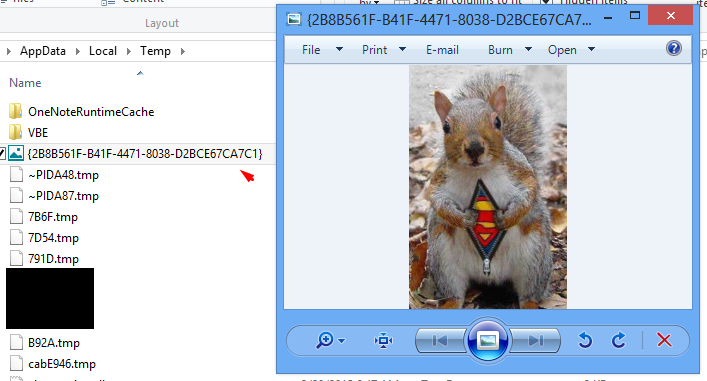Navigate to Temp in the address bar
The width and height of the screenshot is (707, 381).
coord(155,51)
